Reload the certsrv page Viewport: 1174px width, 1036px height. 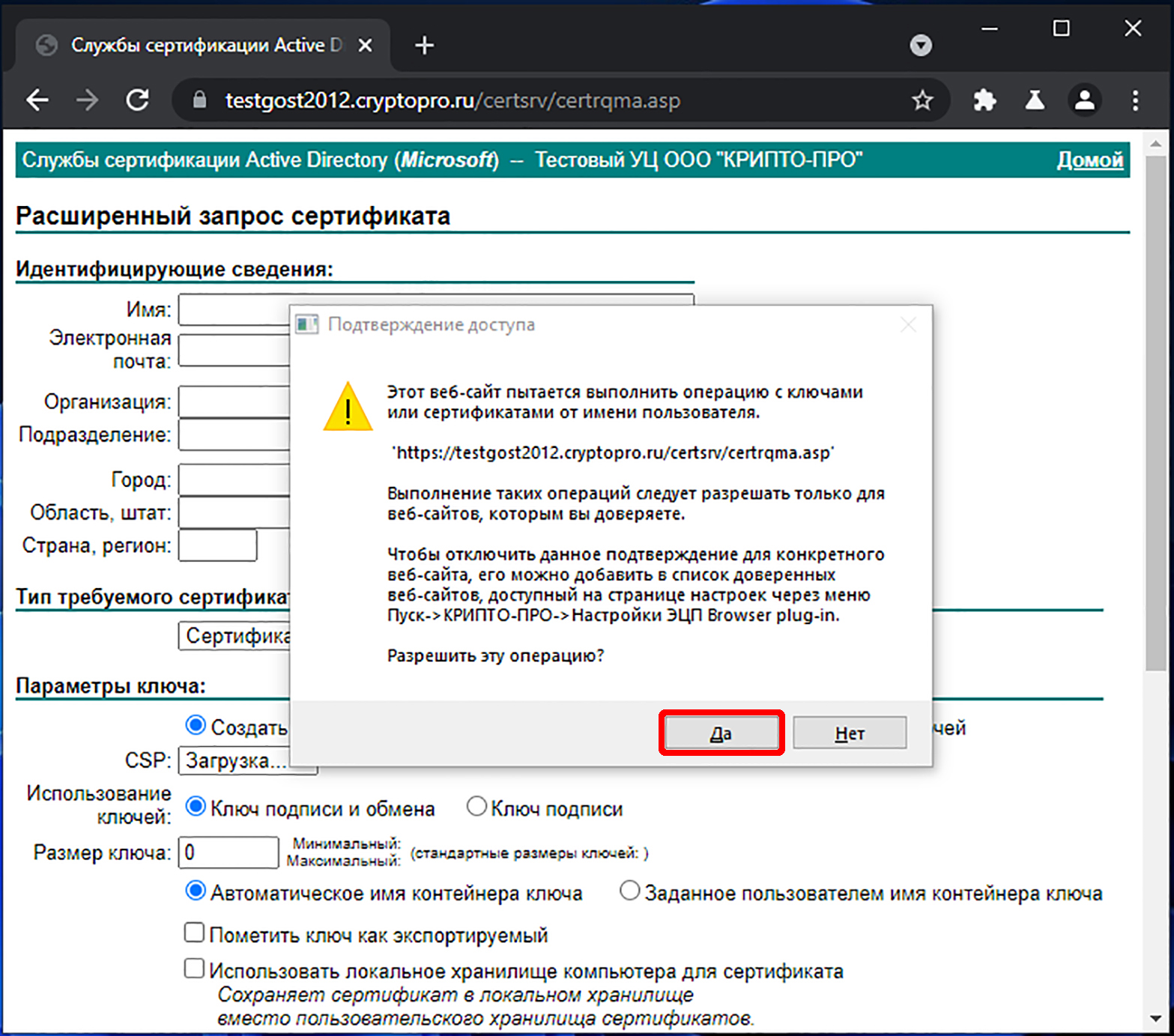click(x=138, y=100)
